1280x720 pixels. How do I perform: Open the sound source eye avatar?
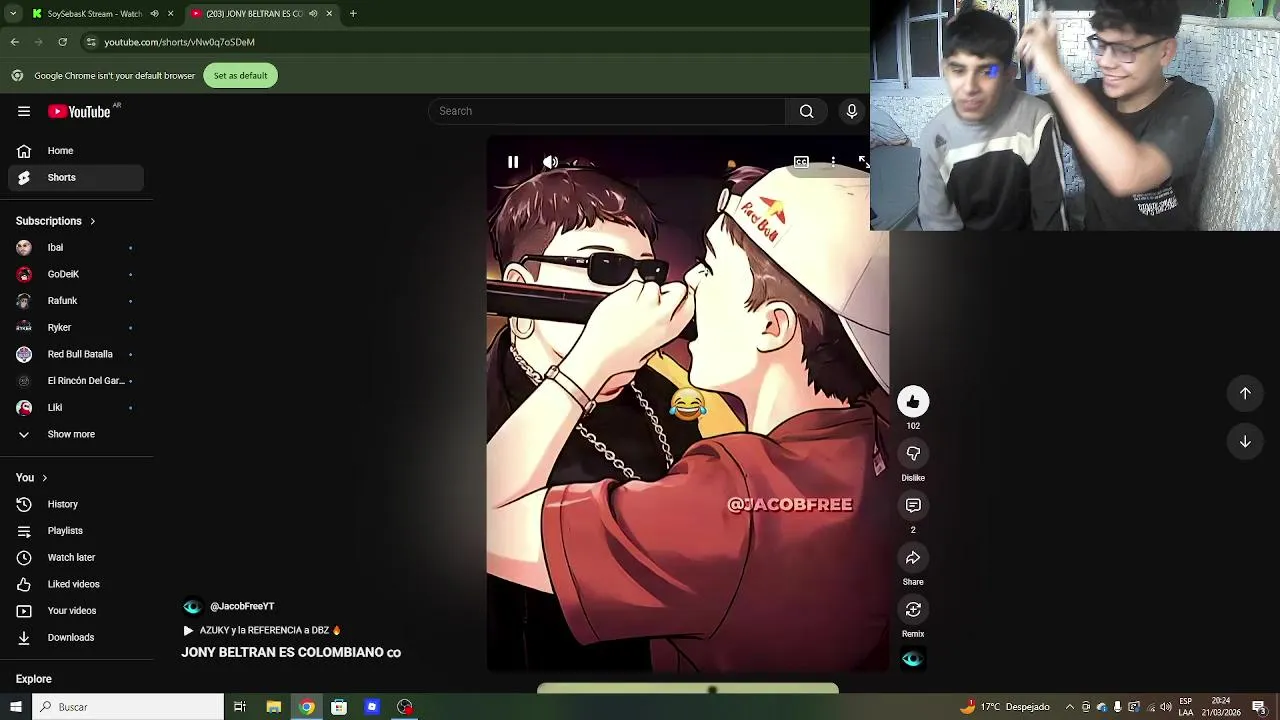(912, 659)
